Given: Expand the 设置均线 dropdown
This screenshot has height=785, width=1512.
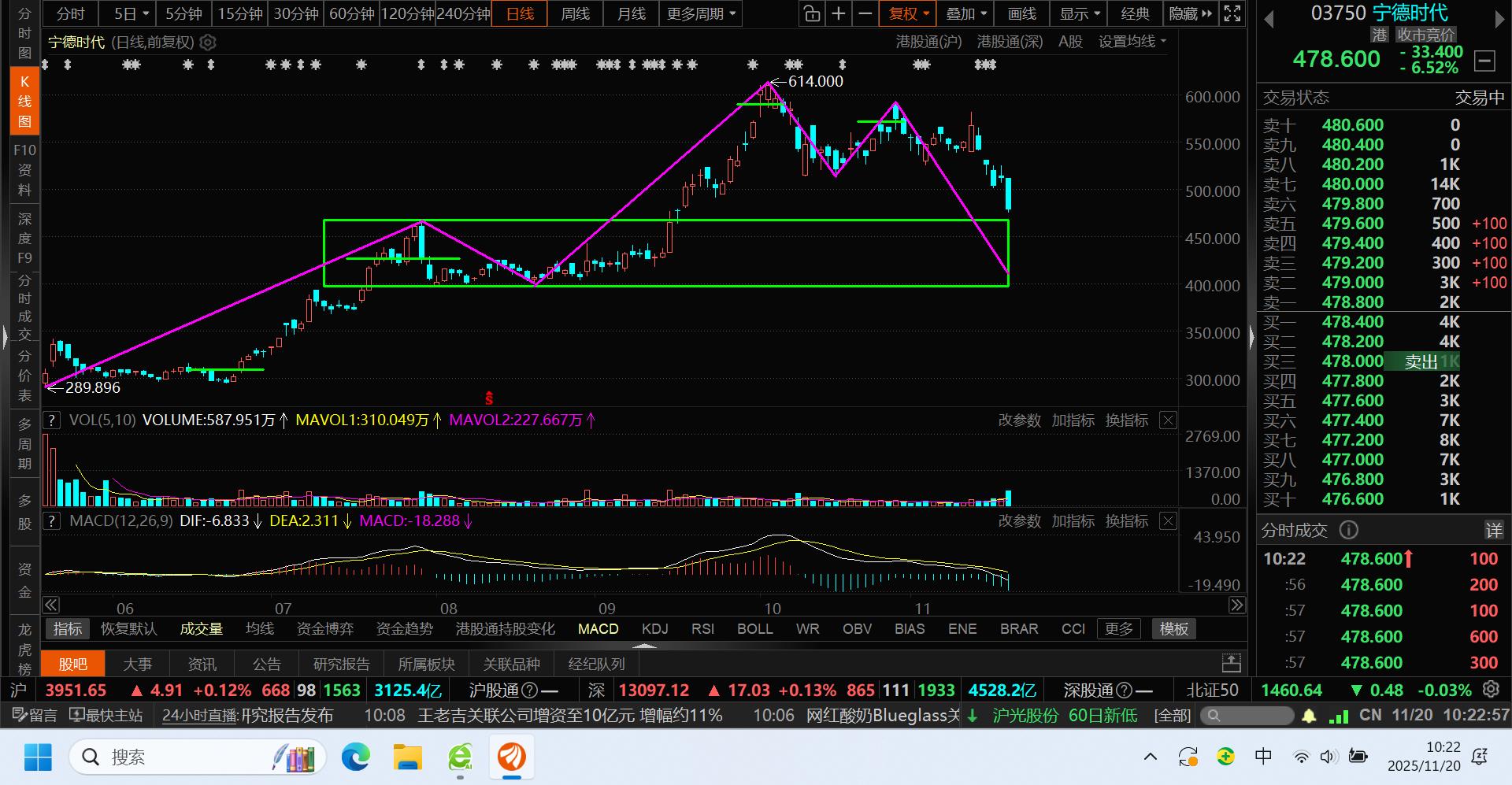Looking at the screenshot, I should click(1133, 42).
